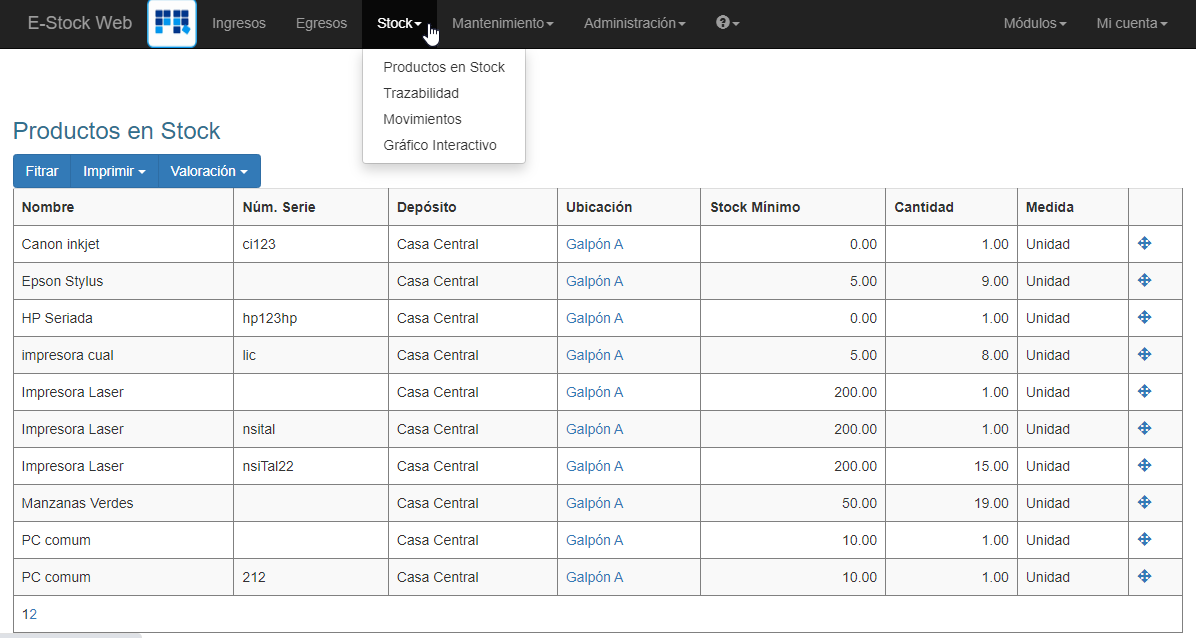Open Gráfico Interactivo from the Stock menu
The width and height of the screenshot is (1196, 638).
tap(441, 144)
